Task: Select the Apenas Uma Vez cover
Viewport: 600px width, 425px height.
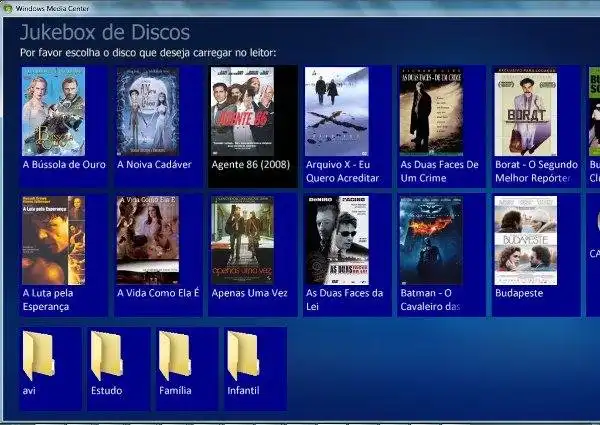Action: 243,240
